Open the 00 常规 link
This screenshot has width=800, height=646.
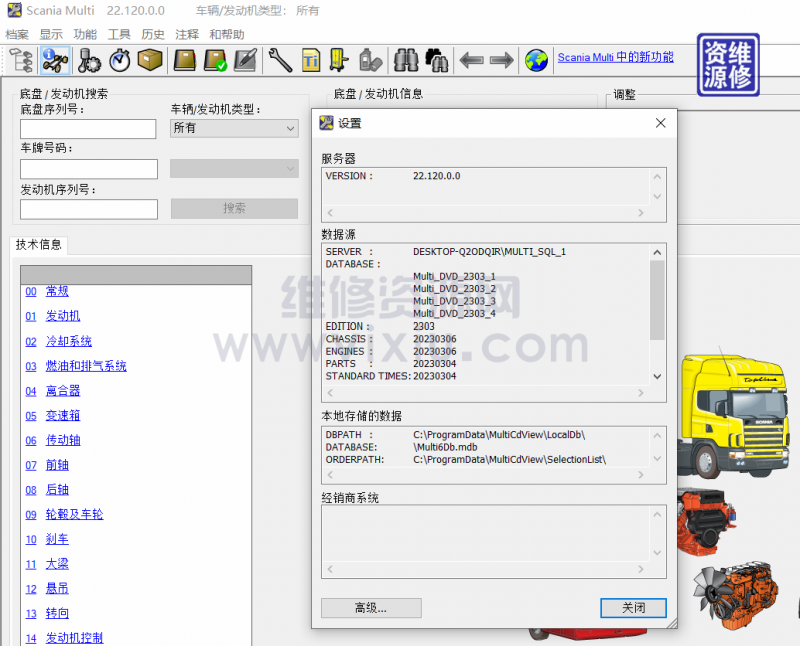point(47,291)
